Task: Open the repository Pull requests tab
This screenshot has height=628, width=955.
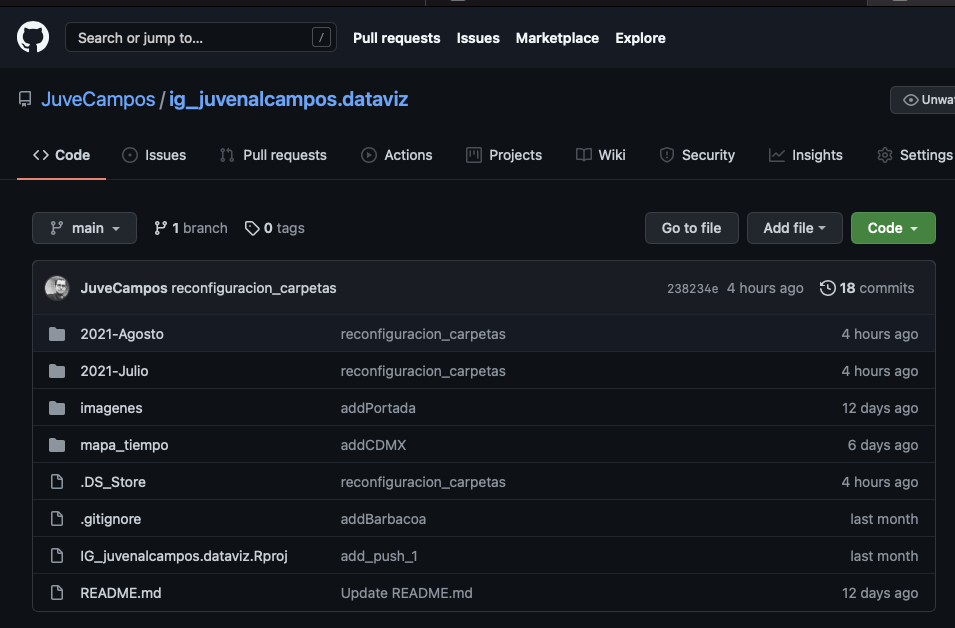Action: tap(273, 155)
